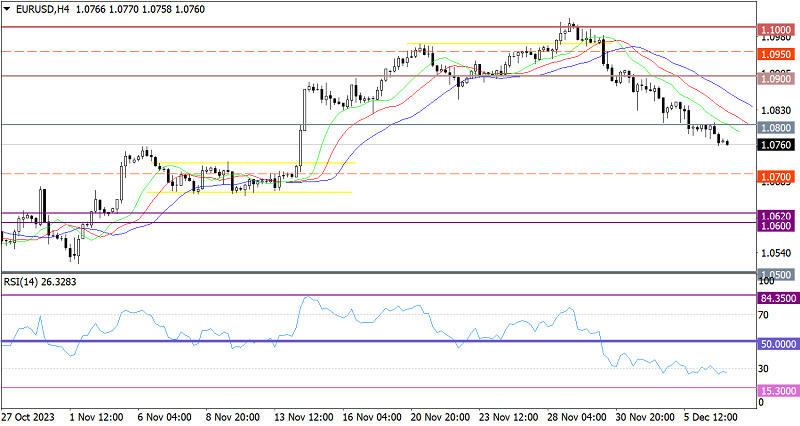The height and width of the screenshot is (426, 800).
Task: Click the 13 Nov 12:00 time label
Action: point(304,417)
